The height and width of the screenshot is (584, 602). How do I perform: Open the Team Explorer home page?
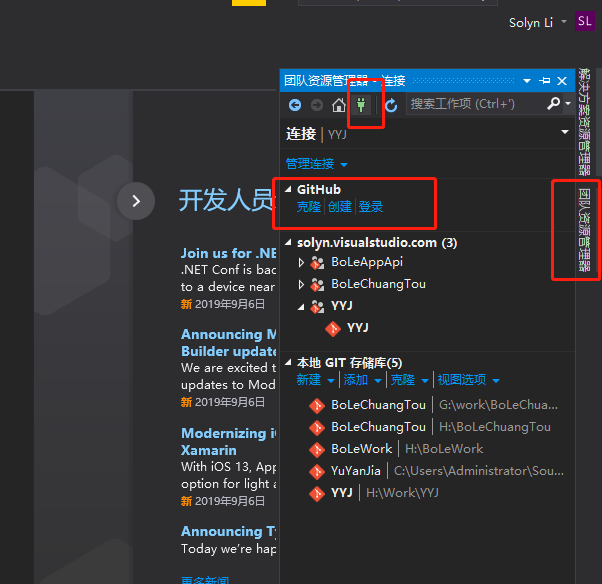[339, 105]
